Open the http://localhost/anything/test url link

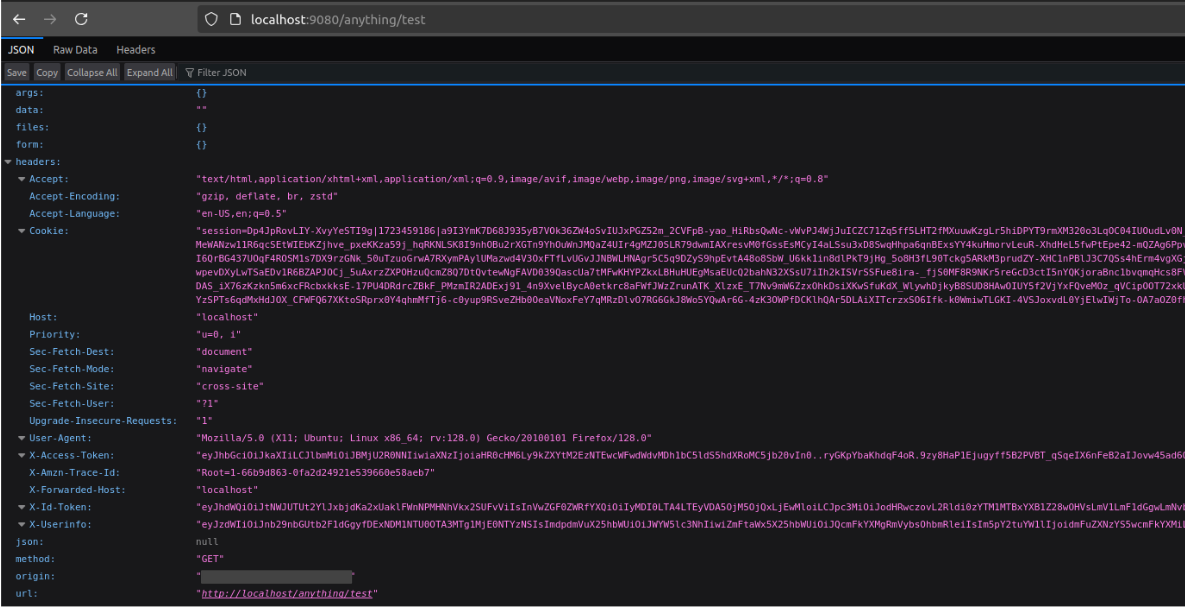[x=286, y=594]
